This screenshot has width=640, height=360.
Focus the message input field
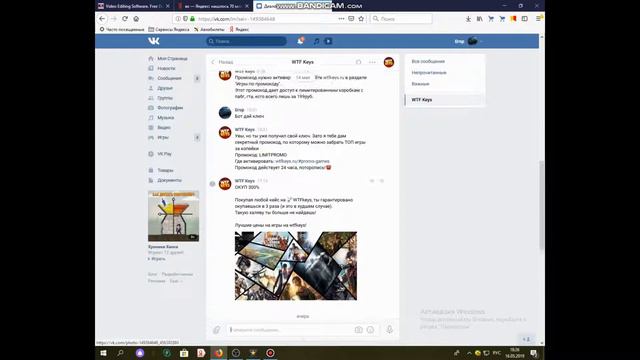click(x=289, y=330)
